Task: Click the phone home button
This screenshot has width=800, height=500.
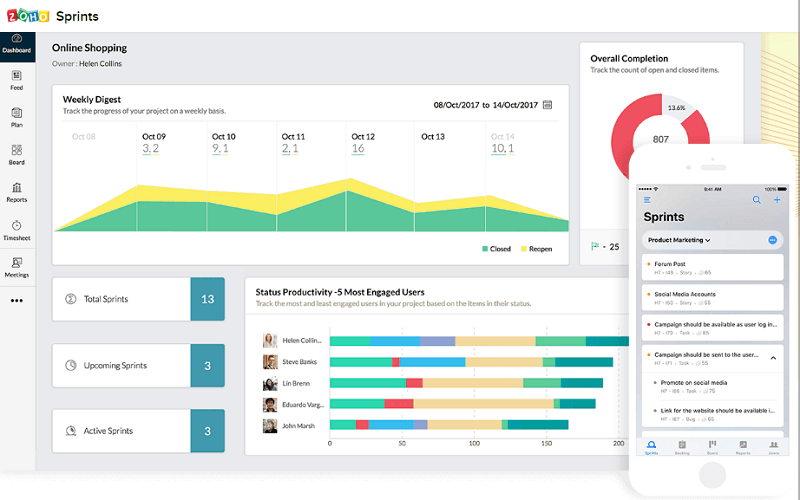Action: click(712, 475)
